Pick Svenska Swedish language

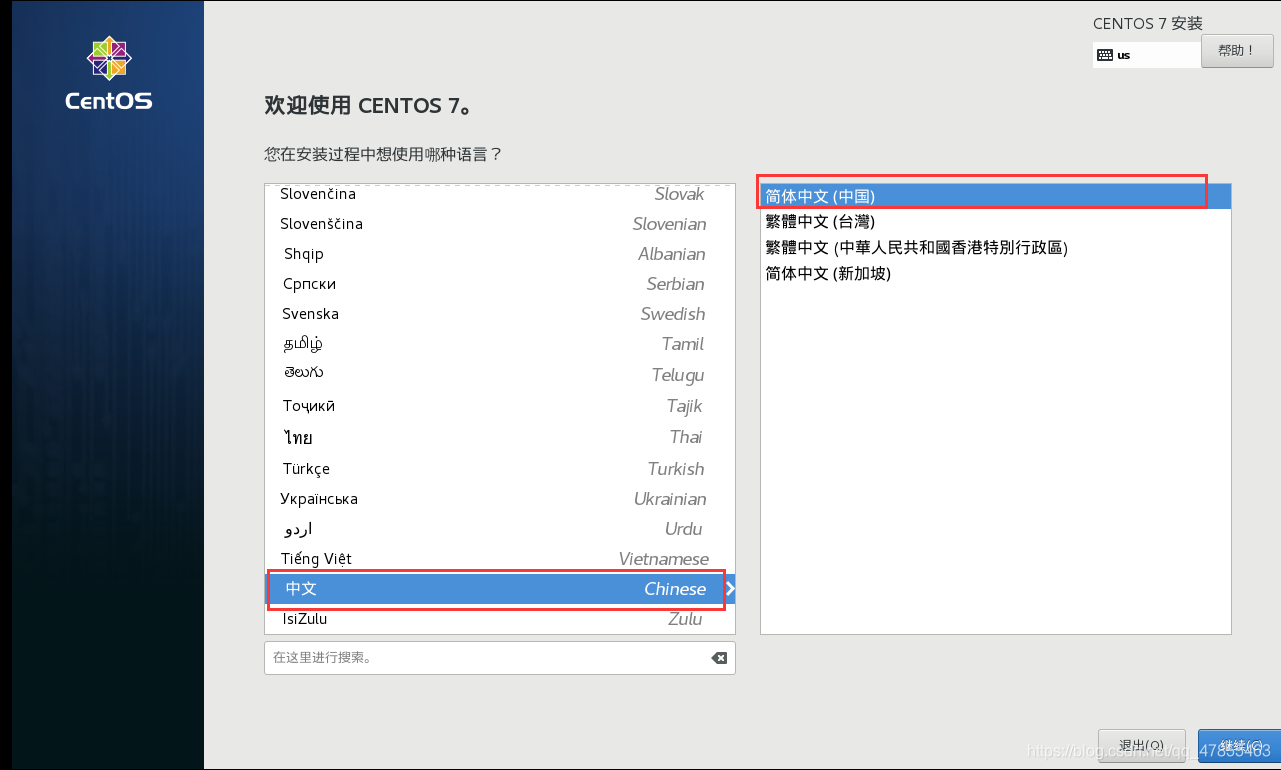500,314
